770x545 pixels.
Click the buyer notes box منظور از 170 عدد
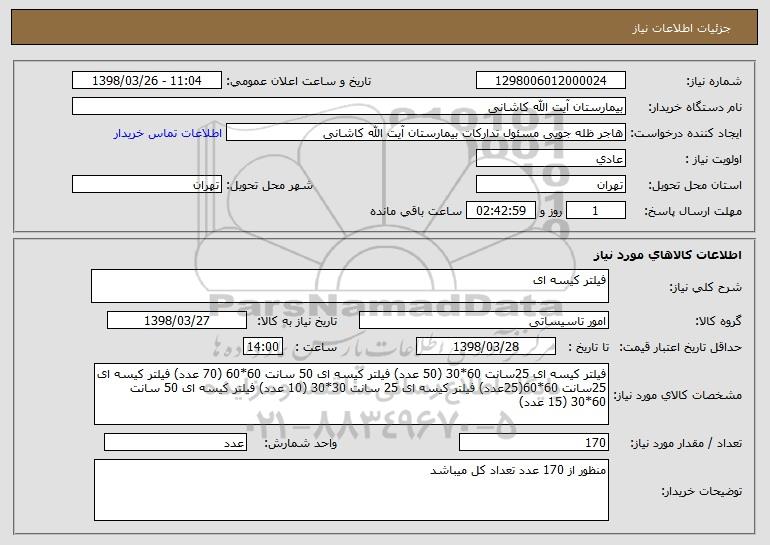tap(351, 490)
